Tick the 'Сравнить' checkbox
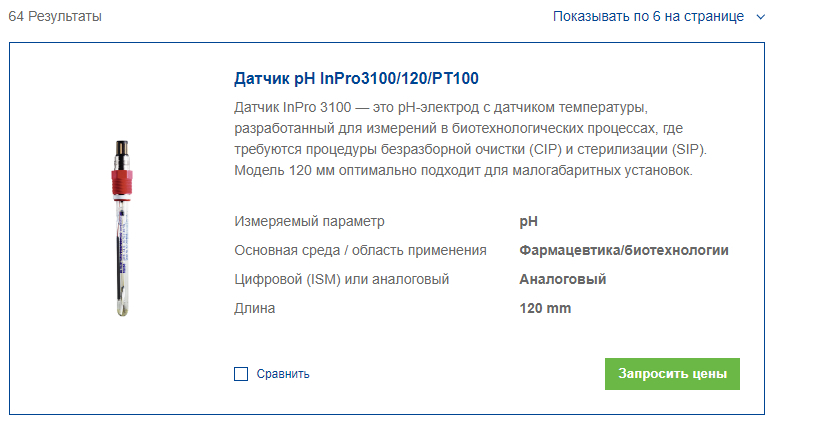This screenshot has width=824, height=425. (x=241, y=374)
